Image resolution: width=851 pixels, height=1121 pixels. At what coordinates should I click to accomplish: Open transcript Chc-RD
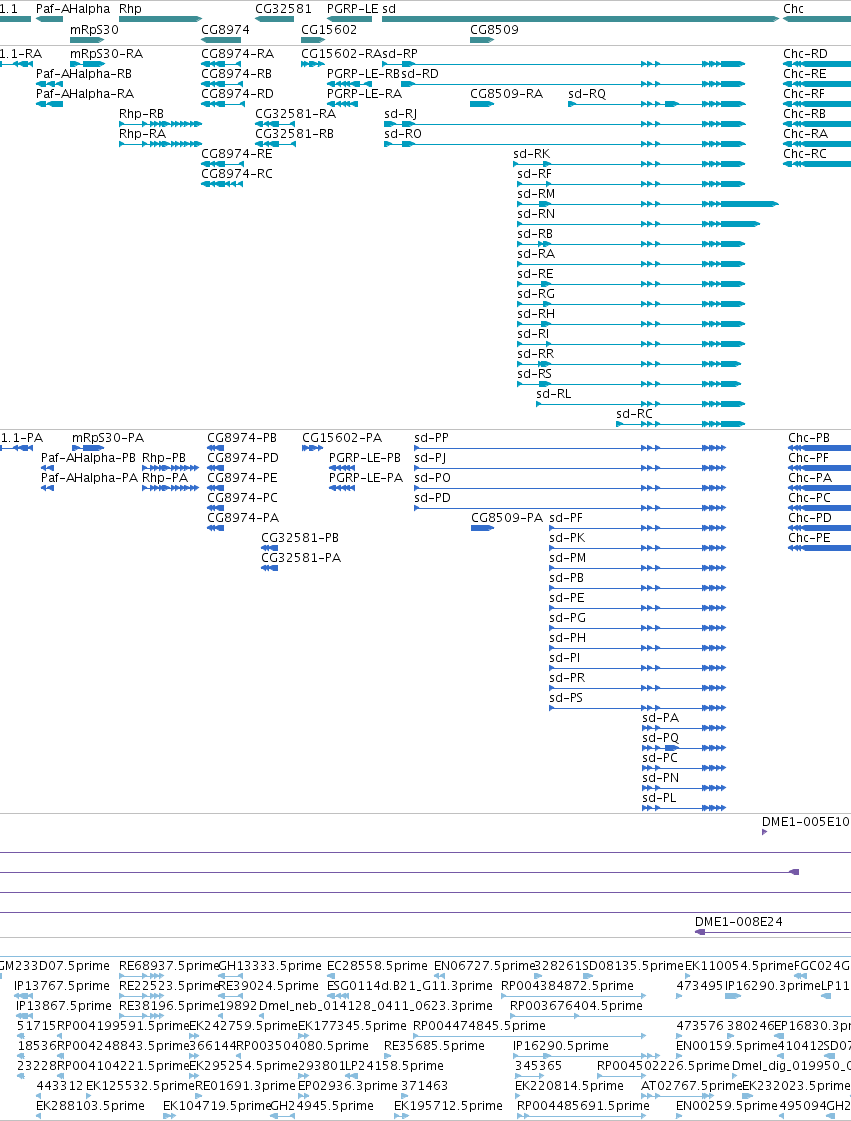805,54
